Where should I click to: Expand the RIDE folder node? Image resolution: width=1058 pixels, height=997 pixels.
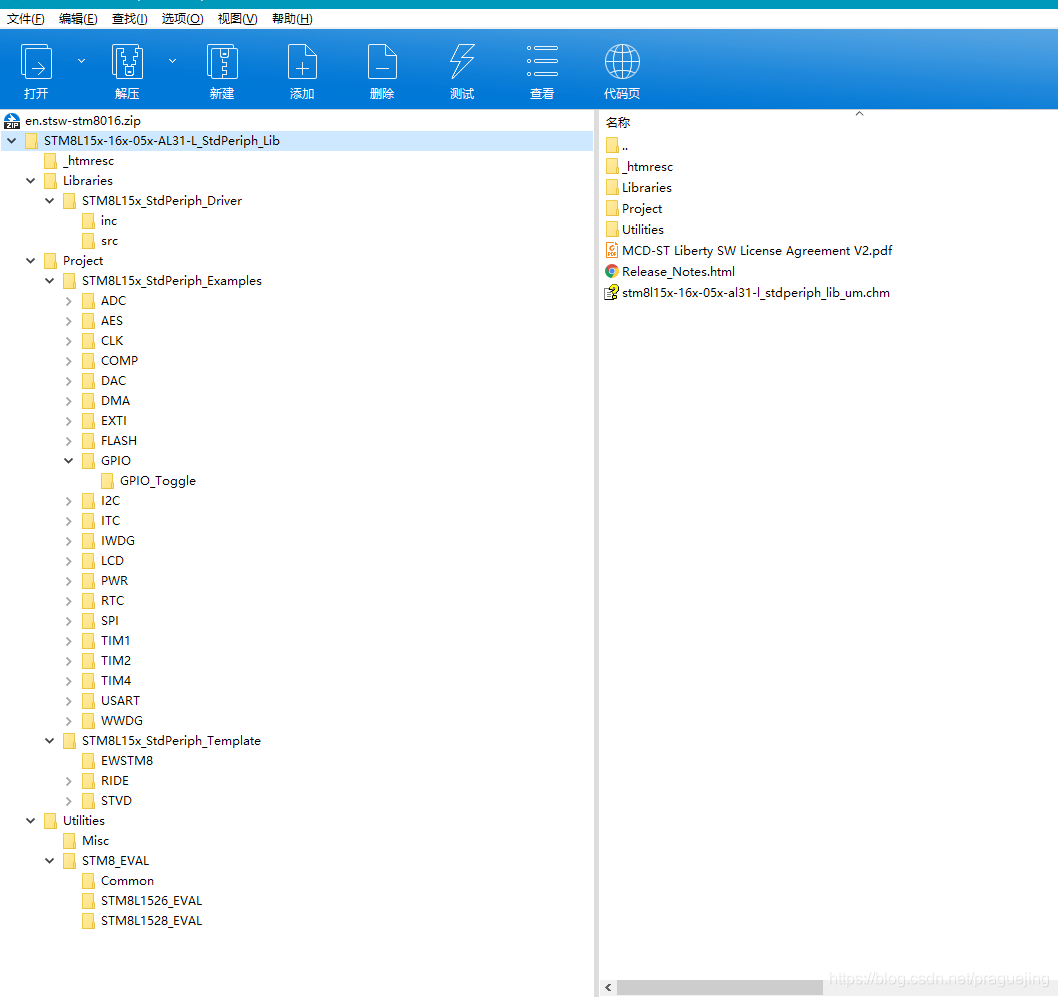point(68,780)
